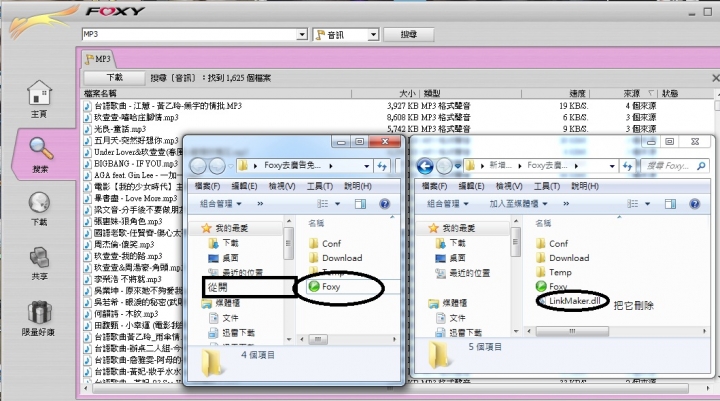Toggle preview pane in left Explorer window

[360, 203]
